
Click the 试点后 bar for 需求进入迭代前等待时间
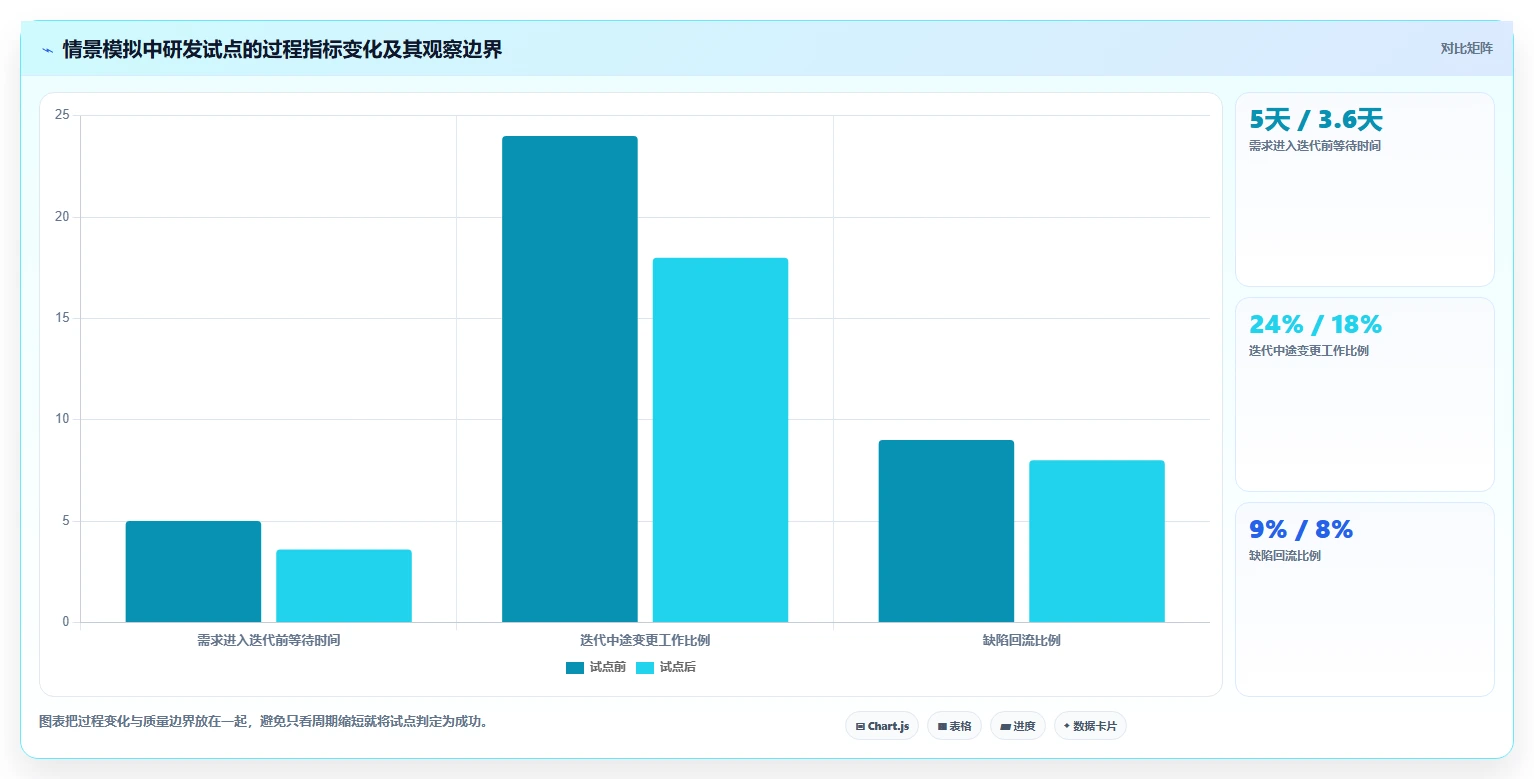coord(344,586)
